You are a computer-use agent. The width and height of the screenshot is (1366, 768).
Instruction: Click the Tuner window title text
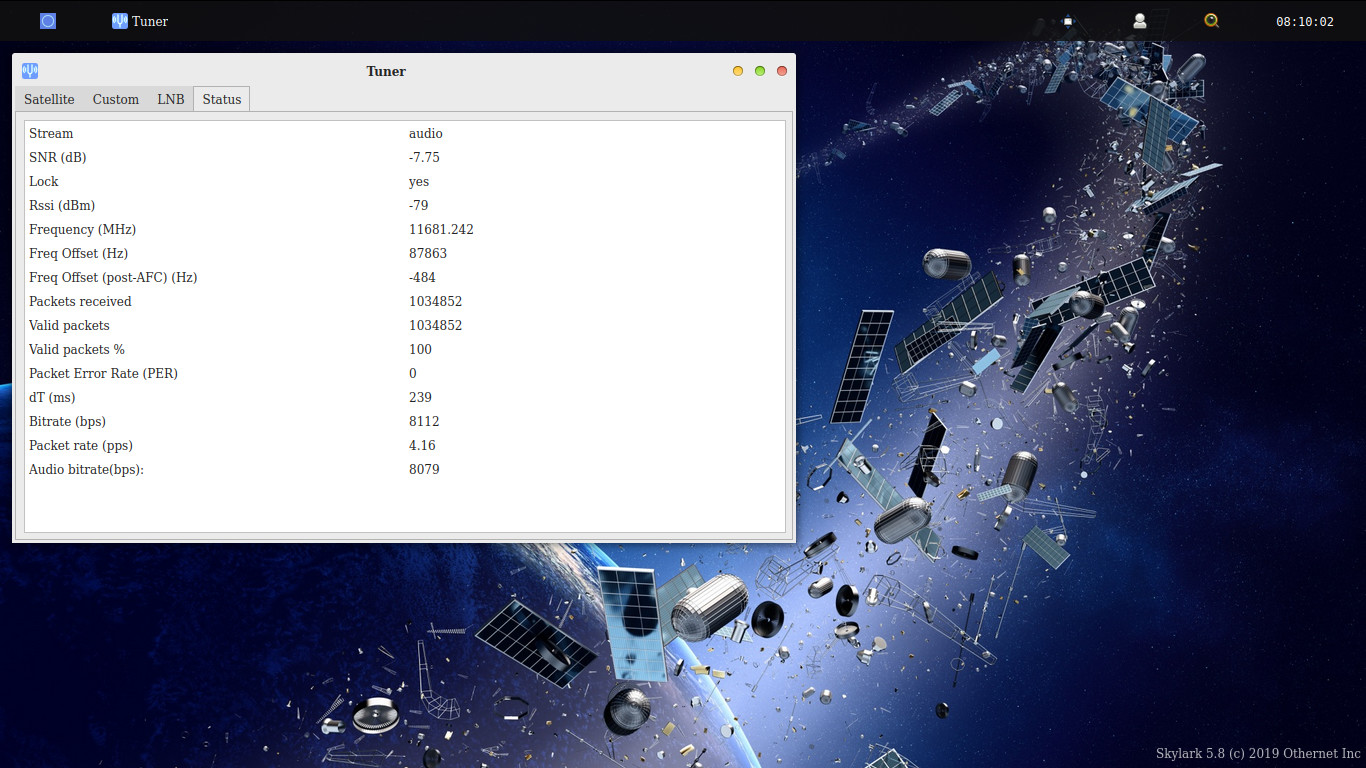click(x=386, y=71)
